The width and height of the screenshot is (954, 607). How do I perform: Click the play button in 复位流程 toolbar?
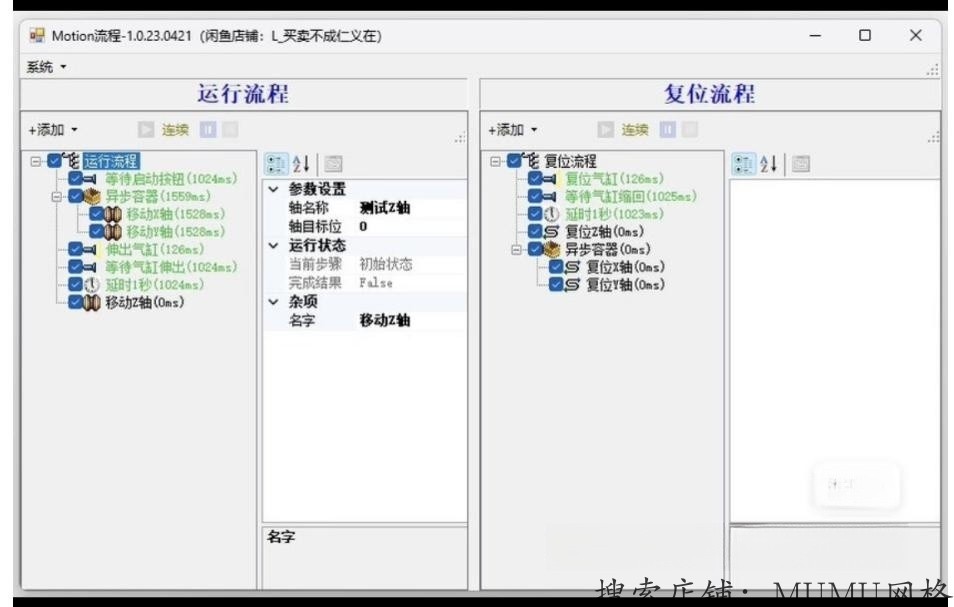tap(605, 130)
